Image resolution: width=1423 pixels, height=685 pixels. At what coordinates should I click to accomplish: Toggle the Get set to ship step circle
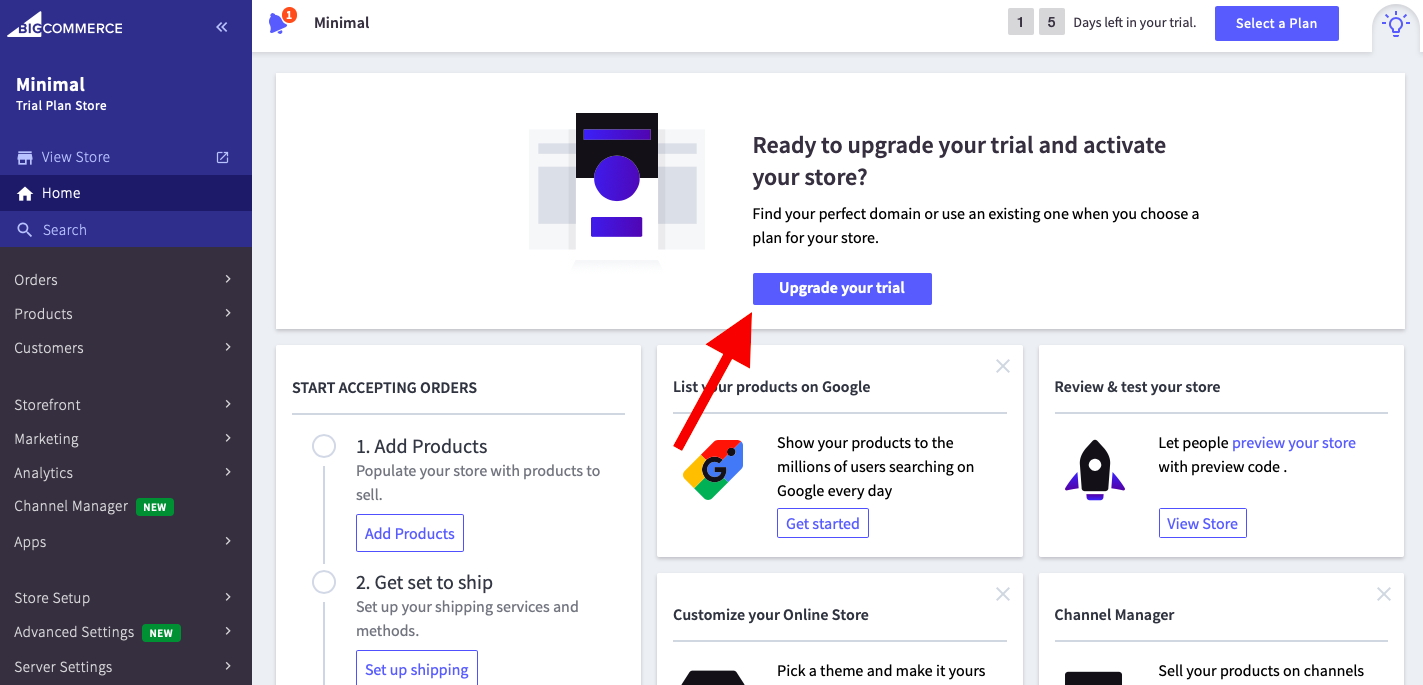point(324,582)
